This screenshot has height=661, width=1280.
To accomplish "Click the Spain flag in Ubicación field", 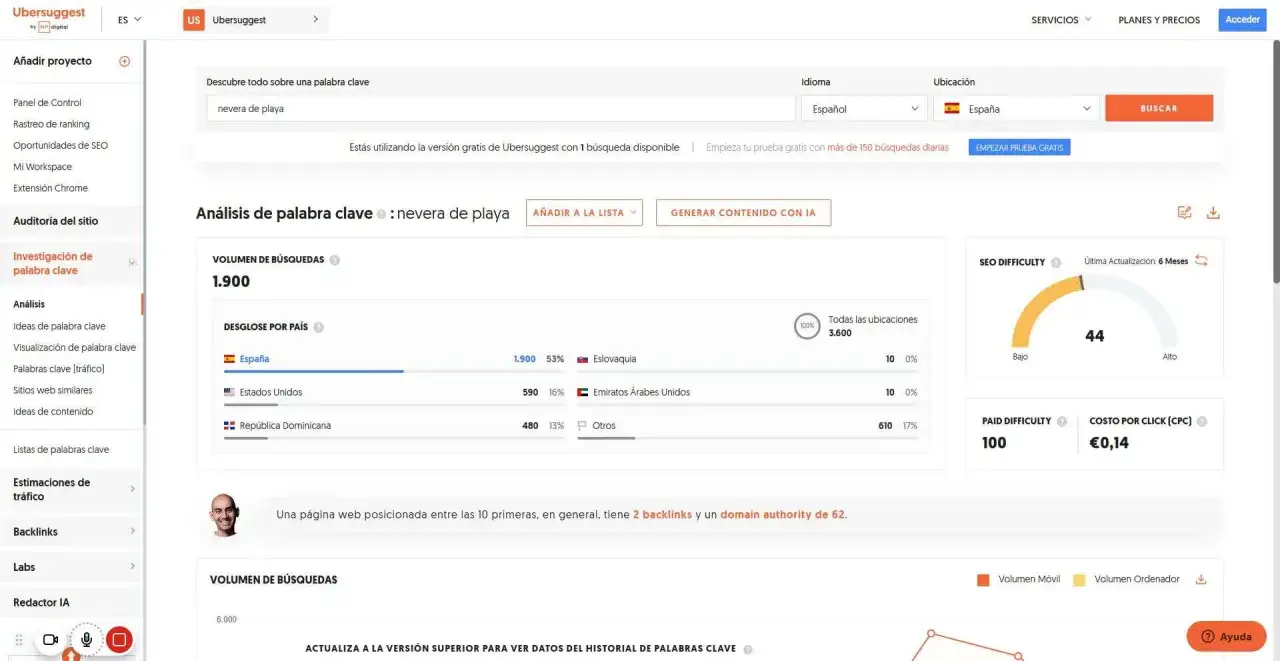I will click(952, 108).
